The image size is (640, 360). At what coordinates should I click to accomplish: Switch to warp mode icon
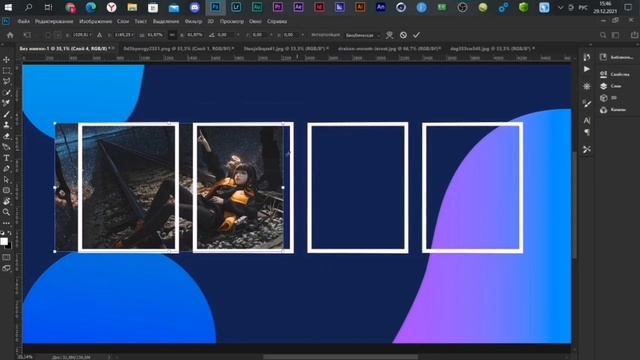pyautogui.click(x=390, y=35)
